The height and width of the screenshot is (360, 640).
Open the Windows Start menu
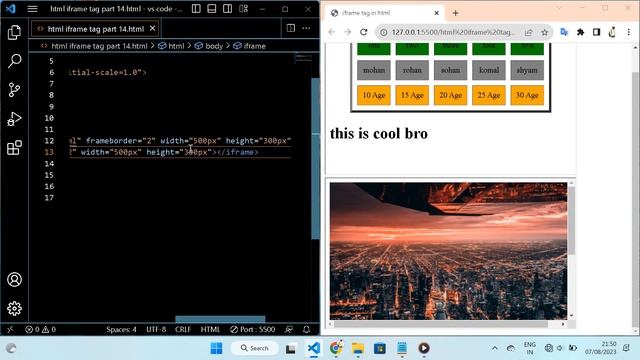tap(216, 348)
